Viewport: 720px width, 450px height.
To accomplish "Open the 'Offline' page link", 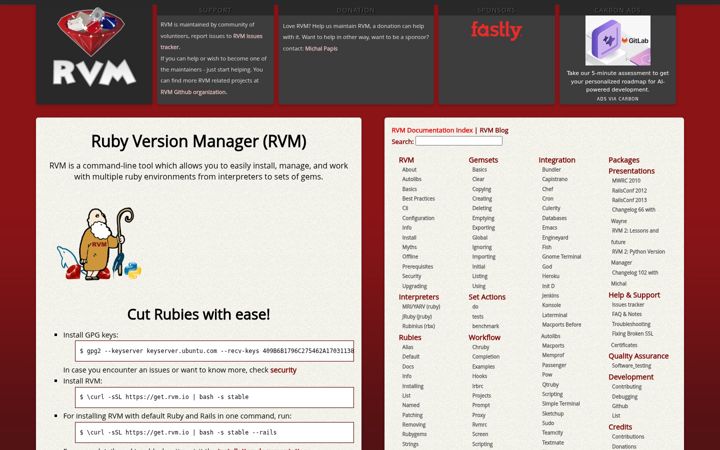I will click(410, 257).
